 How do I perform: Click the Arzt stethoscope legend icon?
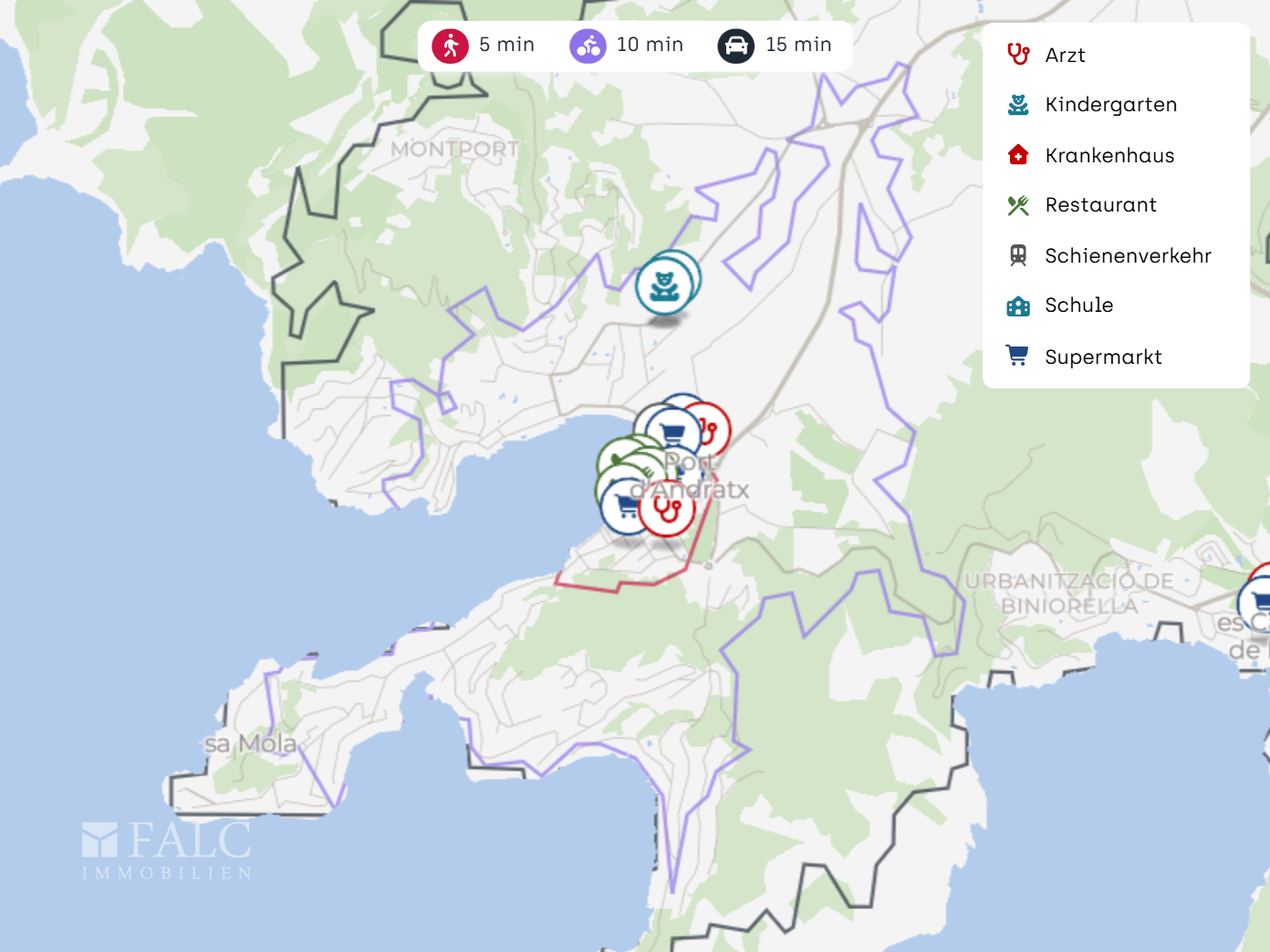1018,55
